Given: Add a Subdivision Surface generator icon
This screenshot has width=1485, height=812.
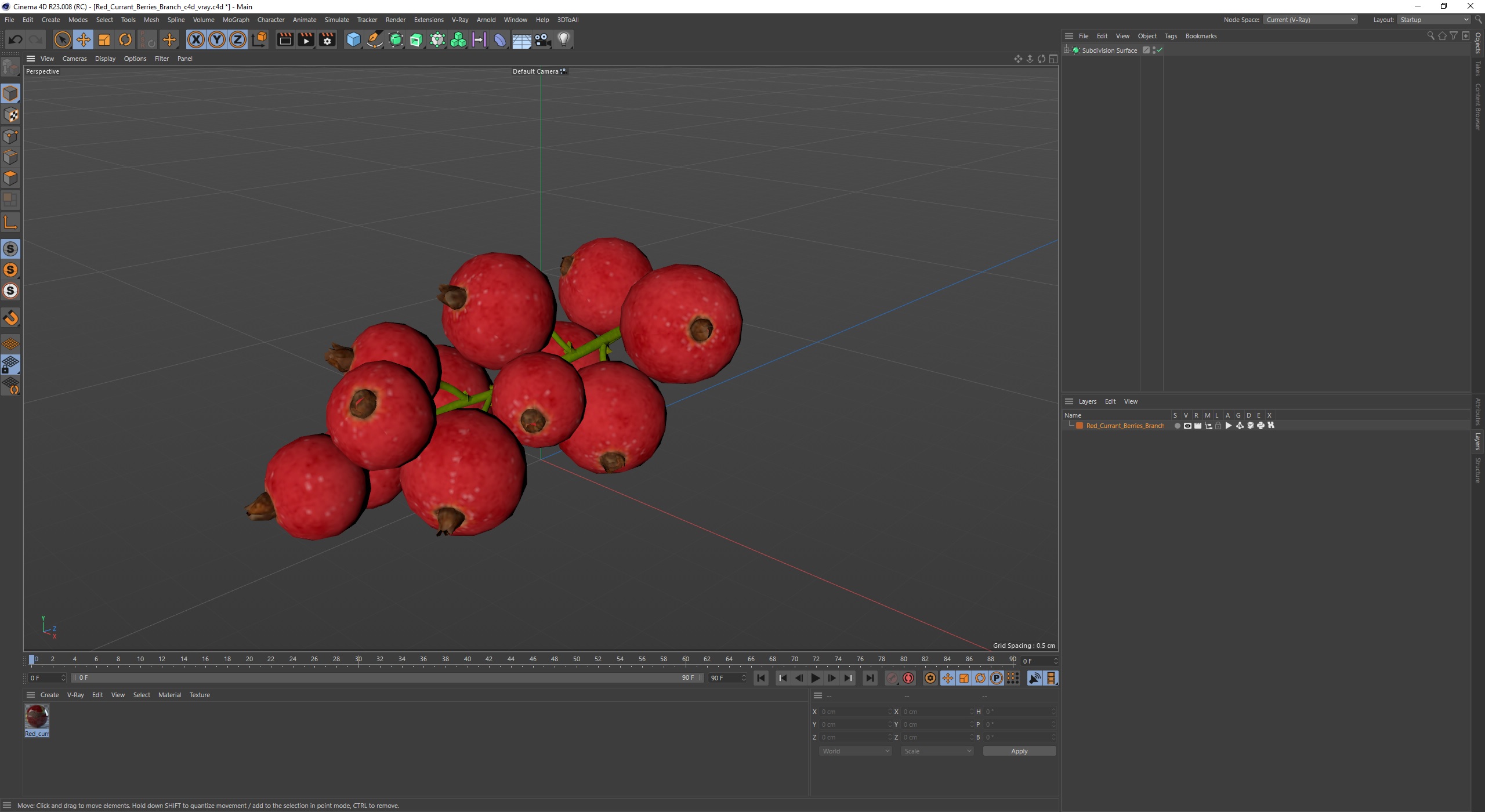Looking at the screenshot, I should [396, 39].
